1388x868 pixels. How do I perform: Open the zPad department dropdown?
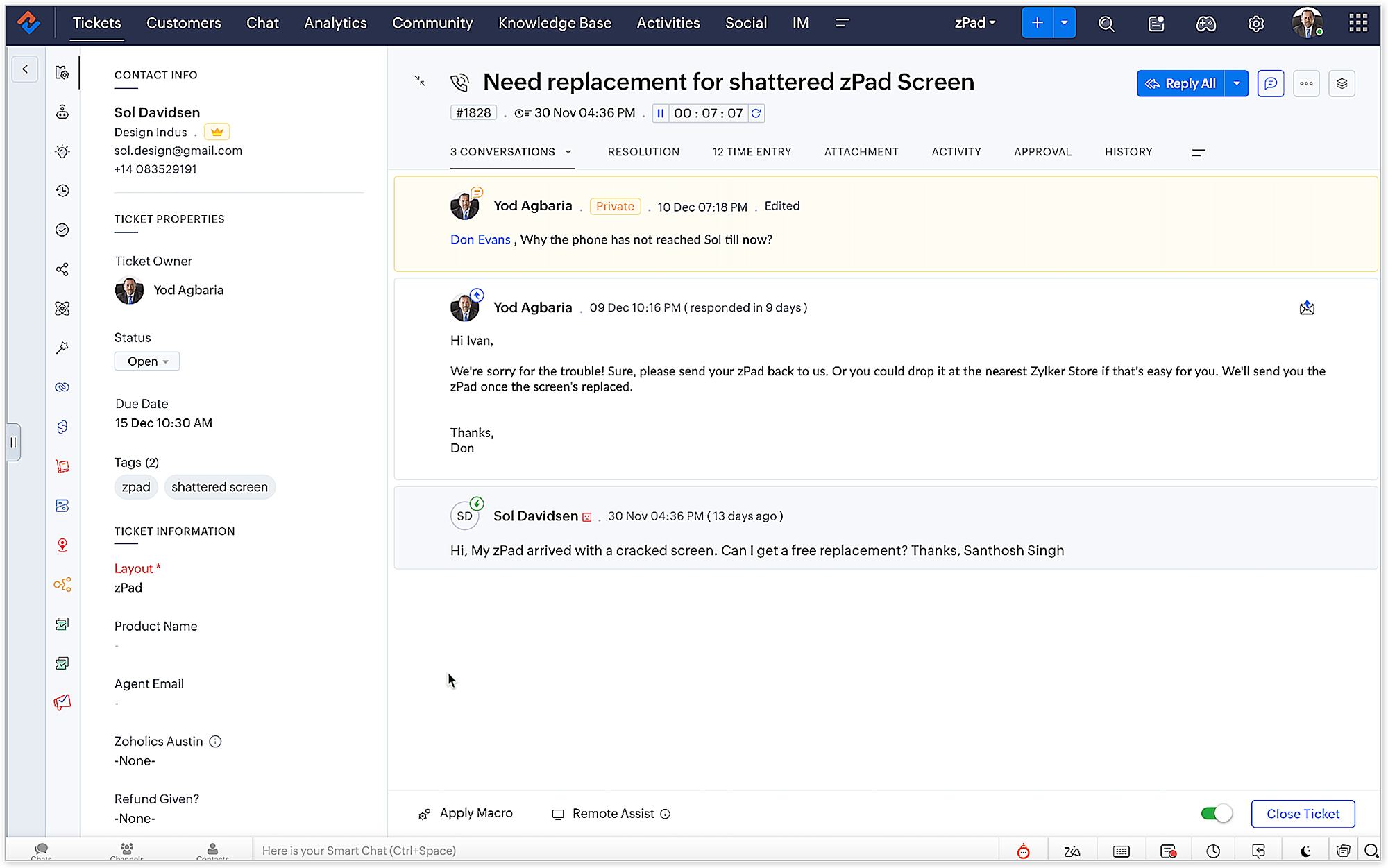pyautogui.click(x=974, y=23)
